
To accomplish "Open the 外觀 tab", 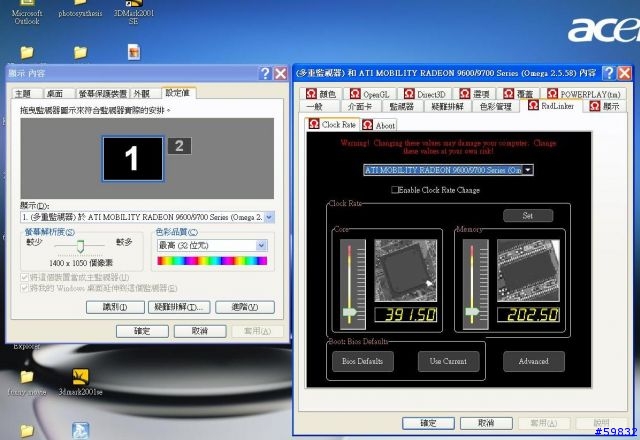I will pyautogui.click(x=144, y=94).
